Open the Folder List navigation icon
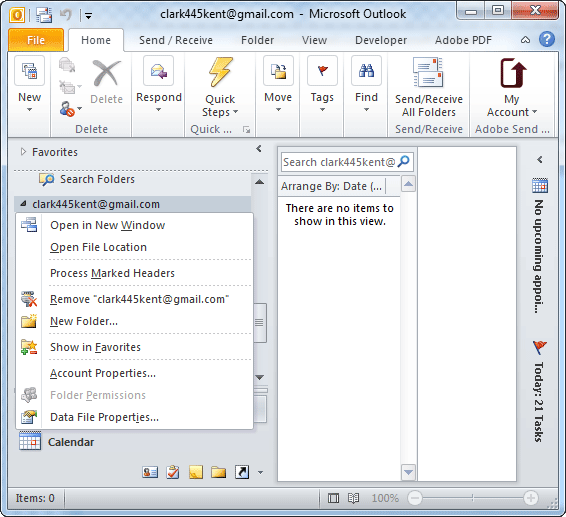Screen dimensions: 566x517 coord(218,472)
